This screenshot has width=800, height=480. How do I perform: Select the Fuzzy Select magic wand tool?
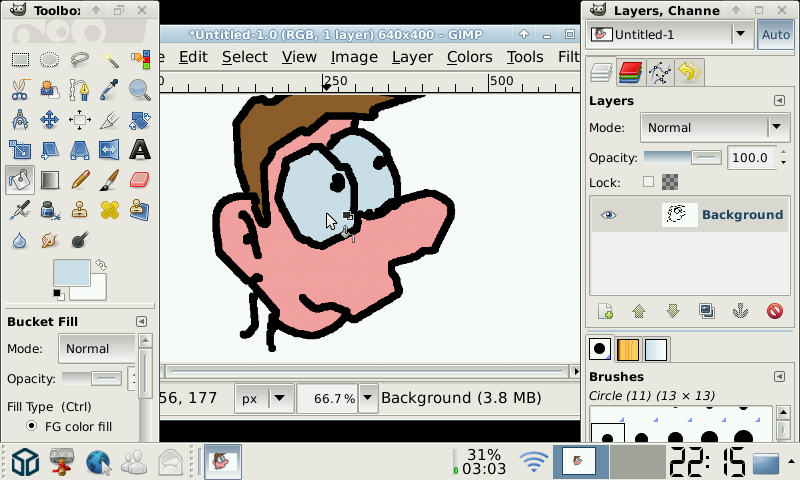click(x=110, y=60)
